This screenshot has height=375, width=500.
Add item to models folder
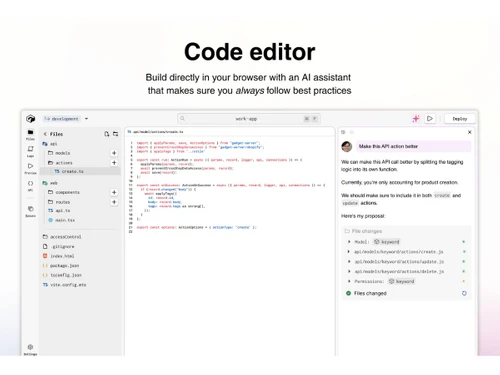[114, 153]
